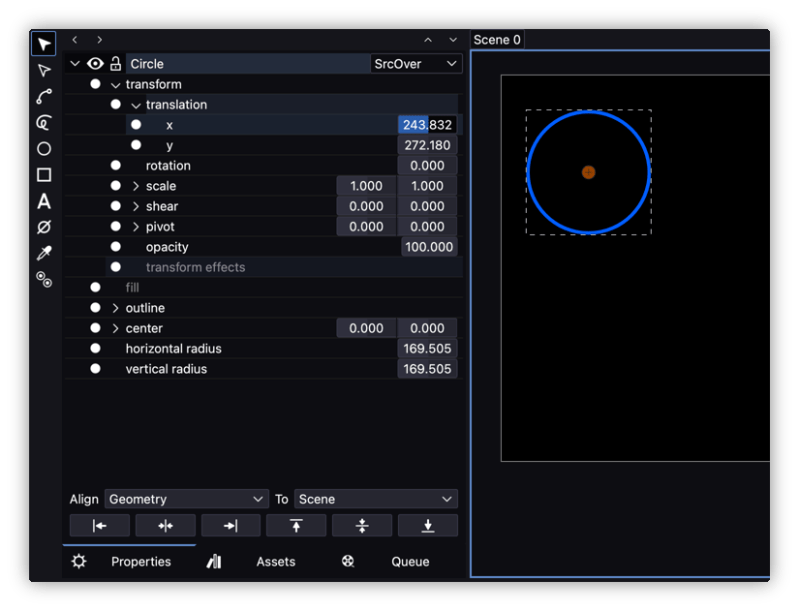Edit the vertical radius value field

point(427,369)
